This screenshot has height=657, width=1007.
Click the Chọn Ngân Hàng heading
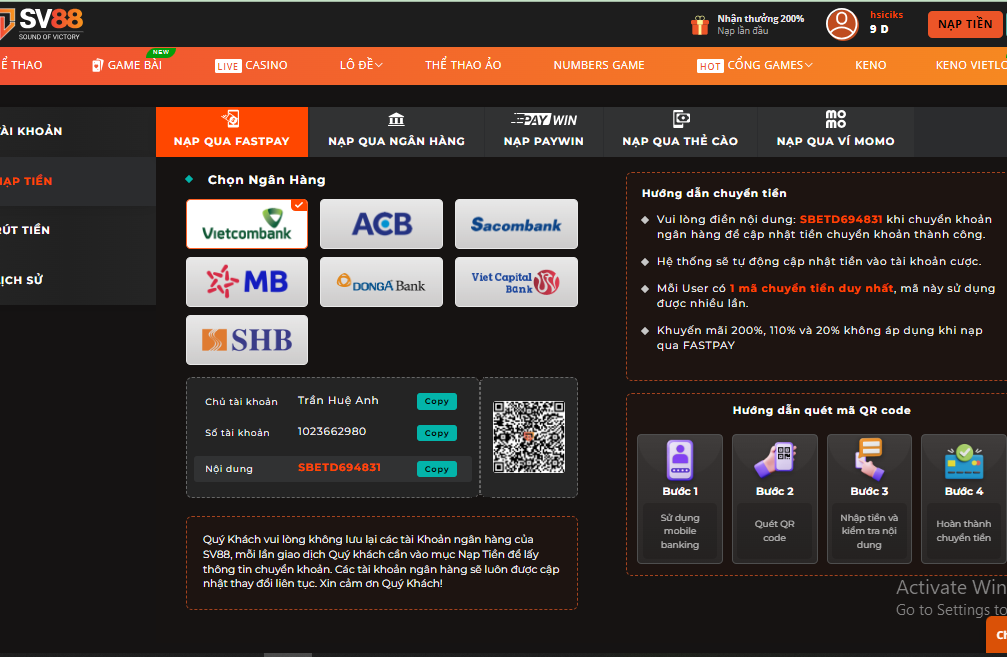tap(266, 180)
